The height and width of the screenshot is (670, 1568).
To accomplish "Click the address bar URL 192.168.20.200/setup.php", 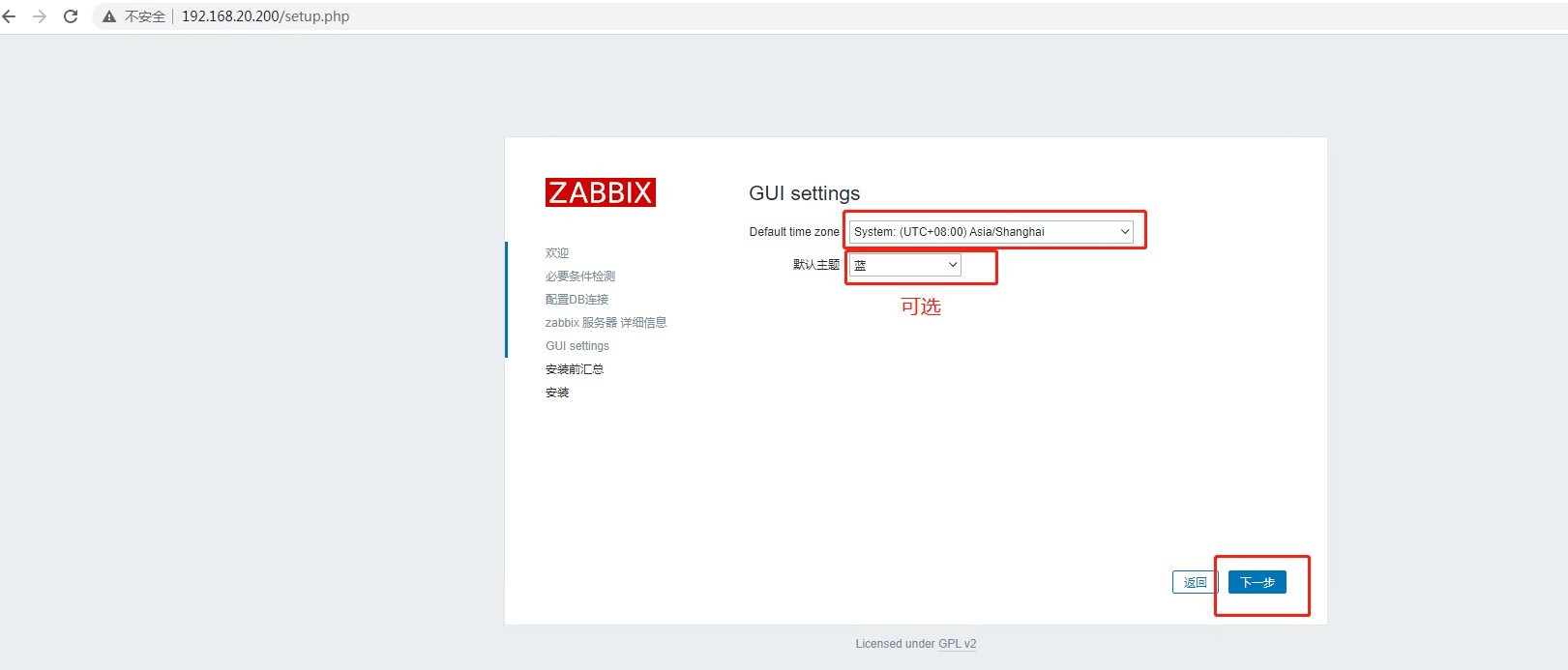I will point(266,16).
